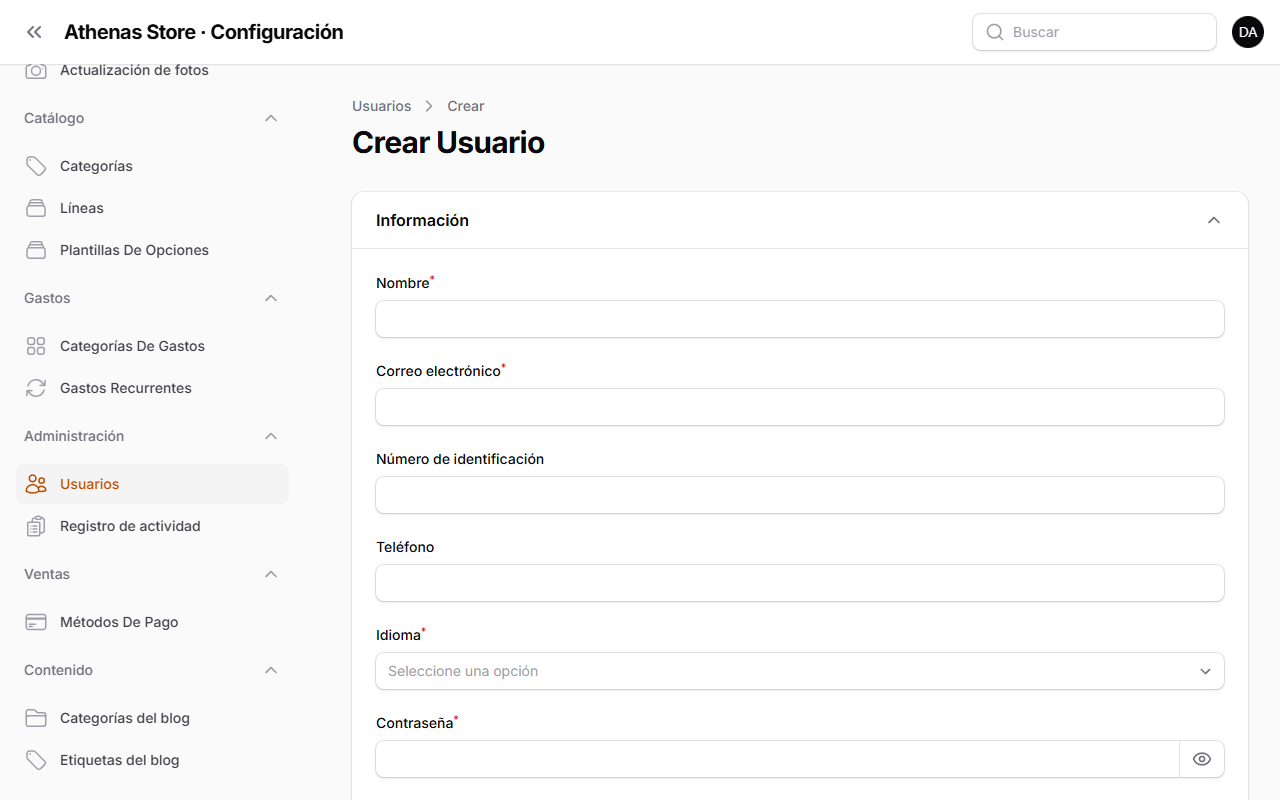Click Athenas Store · Configuración title
Image resolution: width=1280 pixels, height=800 pixels.
[x=204, y=32]
